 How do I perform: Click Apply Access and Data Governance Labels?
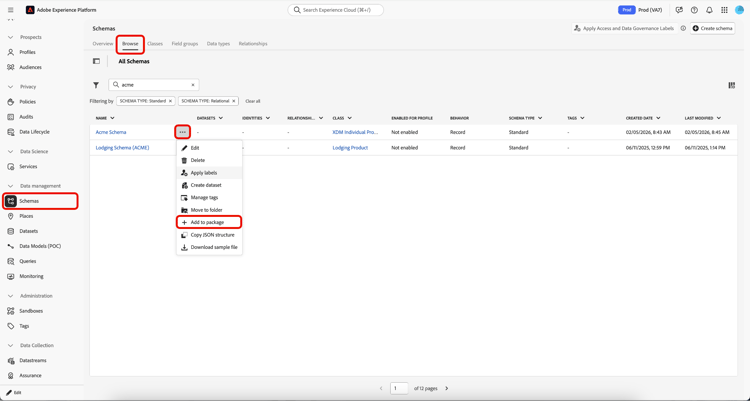pos(625,28)
